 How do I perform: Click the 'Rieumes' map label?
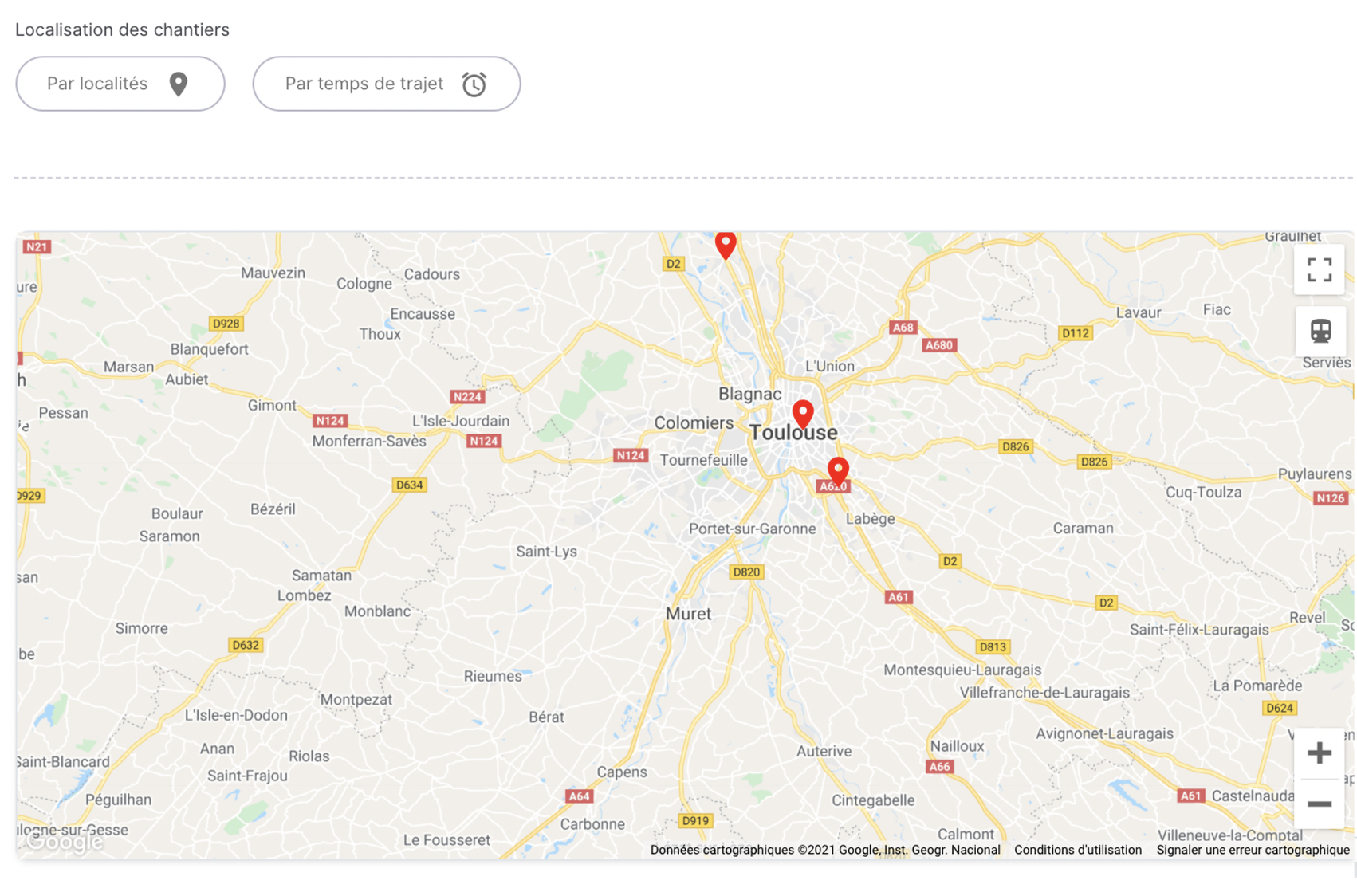(x=493, y=676)
